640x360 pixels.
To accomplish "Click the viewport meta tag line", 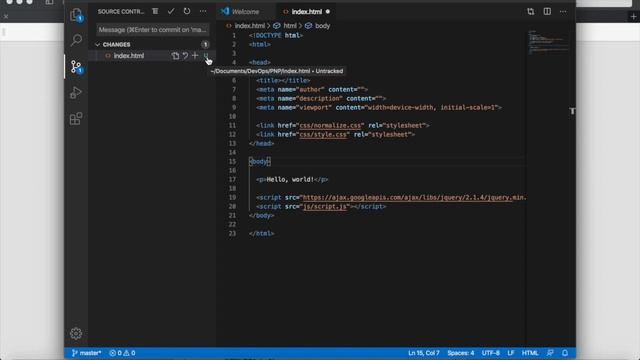I will point(379,108).
